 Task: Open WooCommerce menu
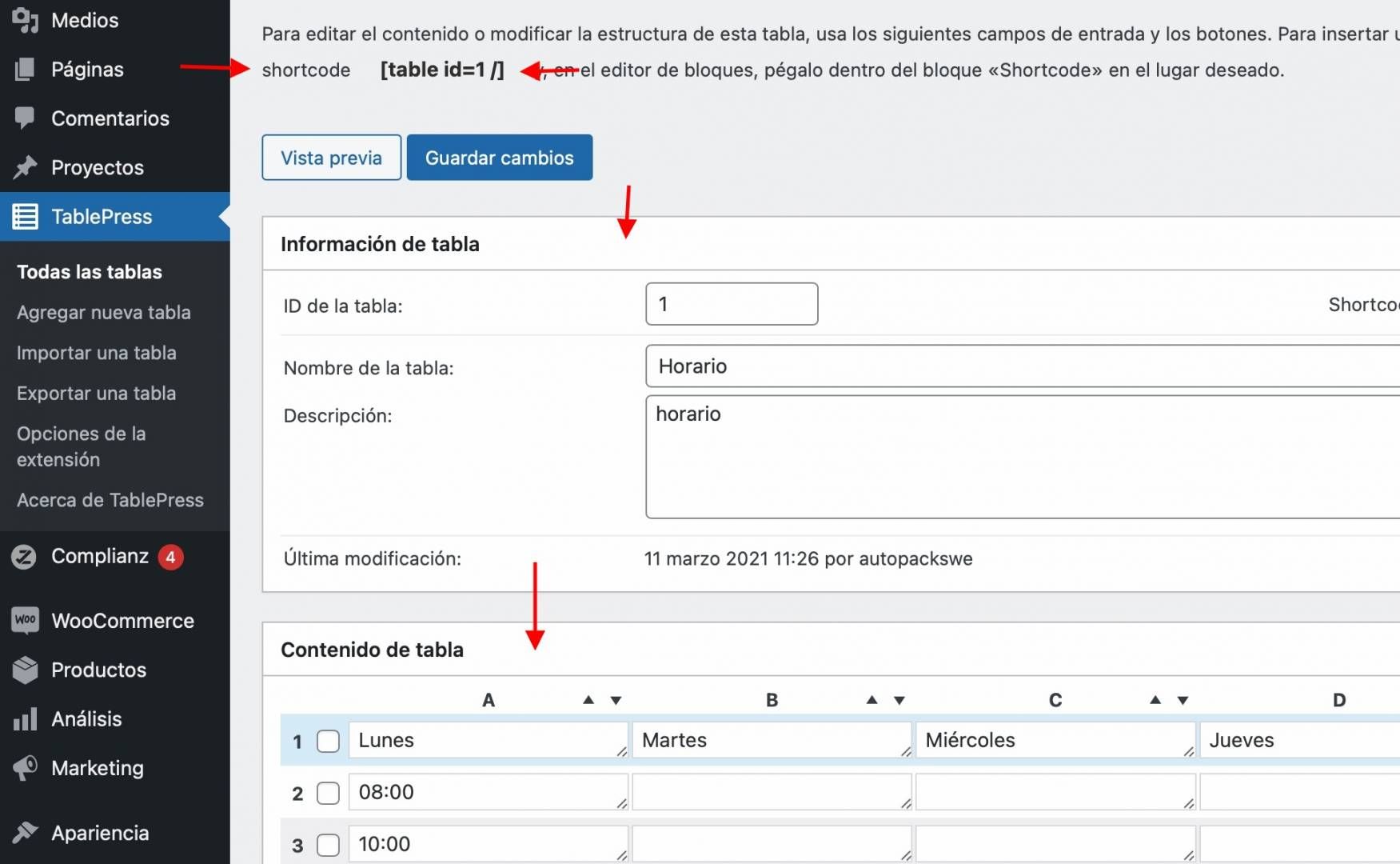pyautogui.click(x=115, y=621)
